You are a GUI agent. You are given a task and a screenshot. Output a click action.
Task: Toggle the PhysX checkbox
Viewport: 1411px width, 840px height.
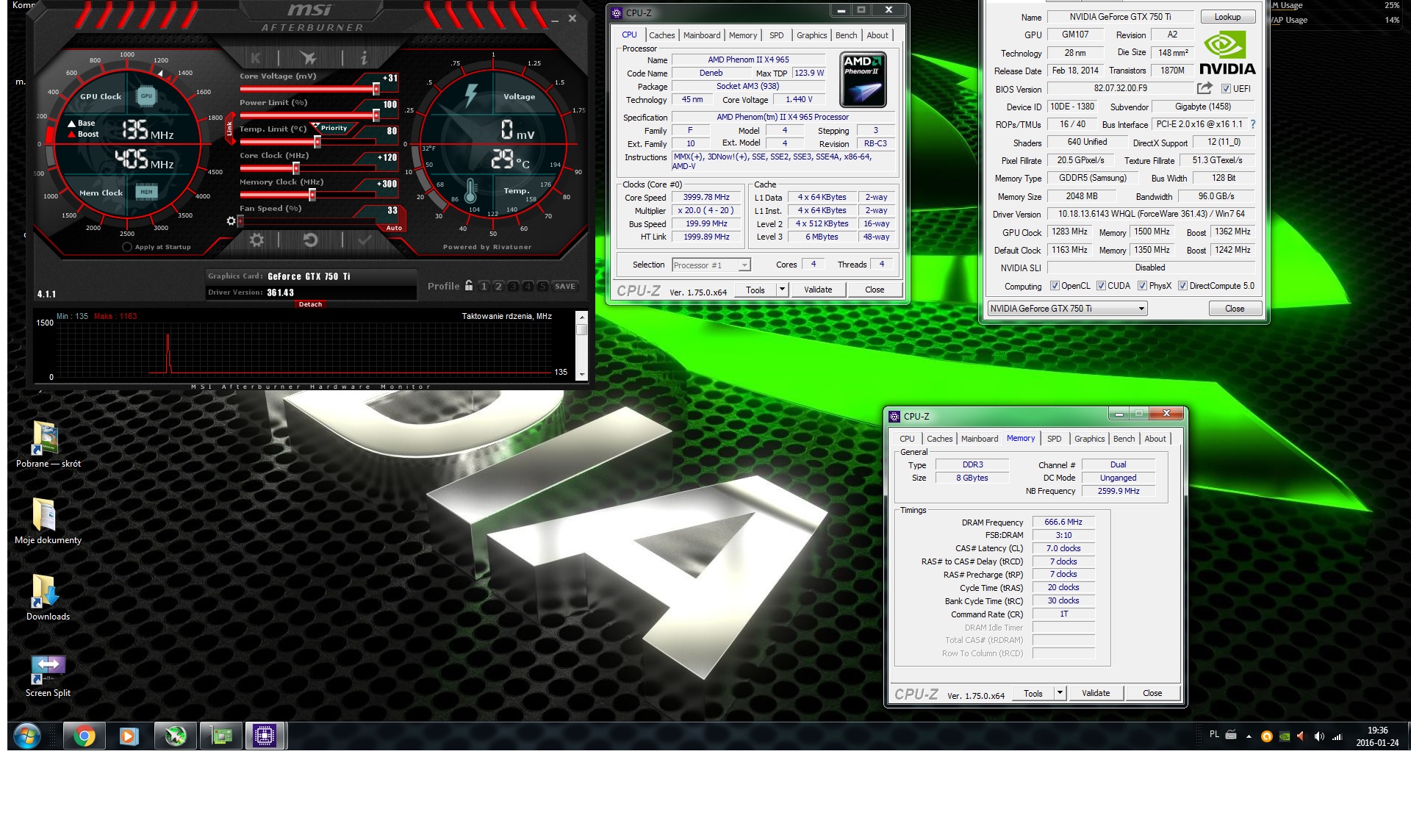[x=1142, y=286]
